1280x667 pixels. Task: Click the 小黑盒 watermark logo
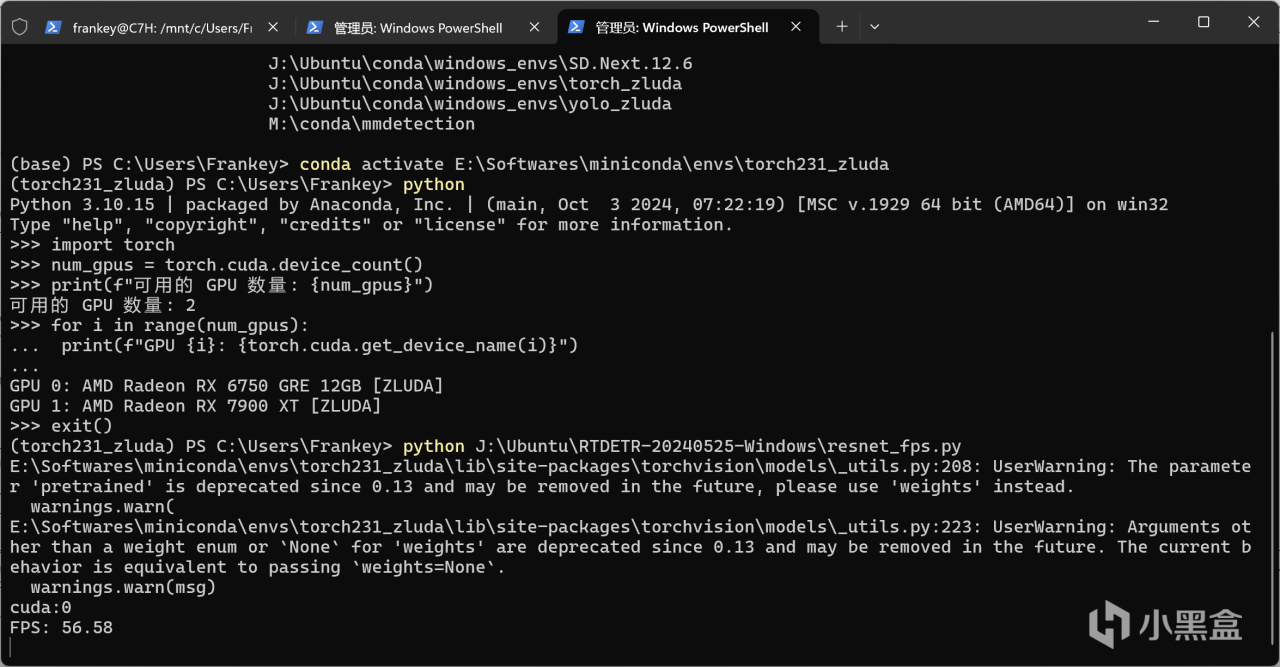pyautogui.click(x=1165, y=625)
